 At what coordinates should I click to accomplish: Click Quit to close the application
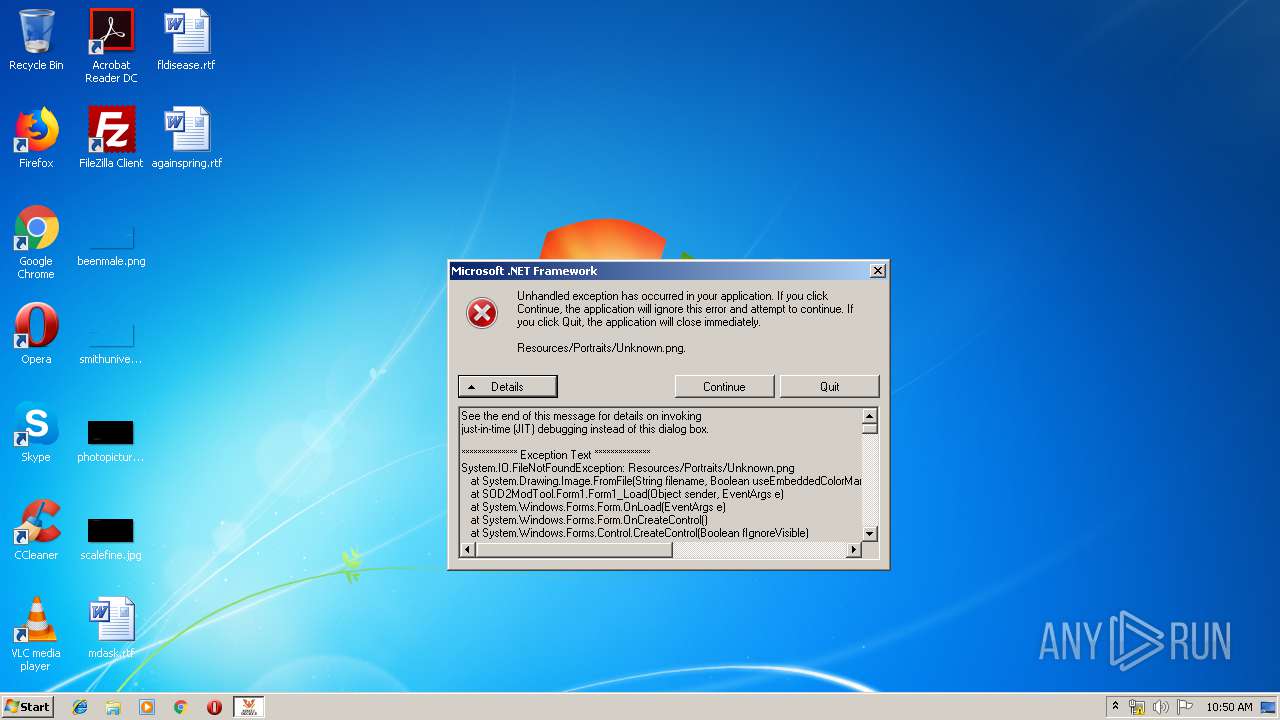coord(829,386)
